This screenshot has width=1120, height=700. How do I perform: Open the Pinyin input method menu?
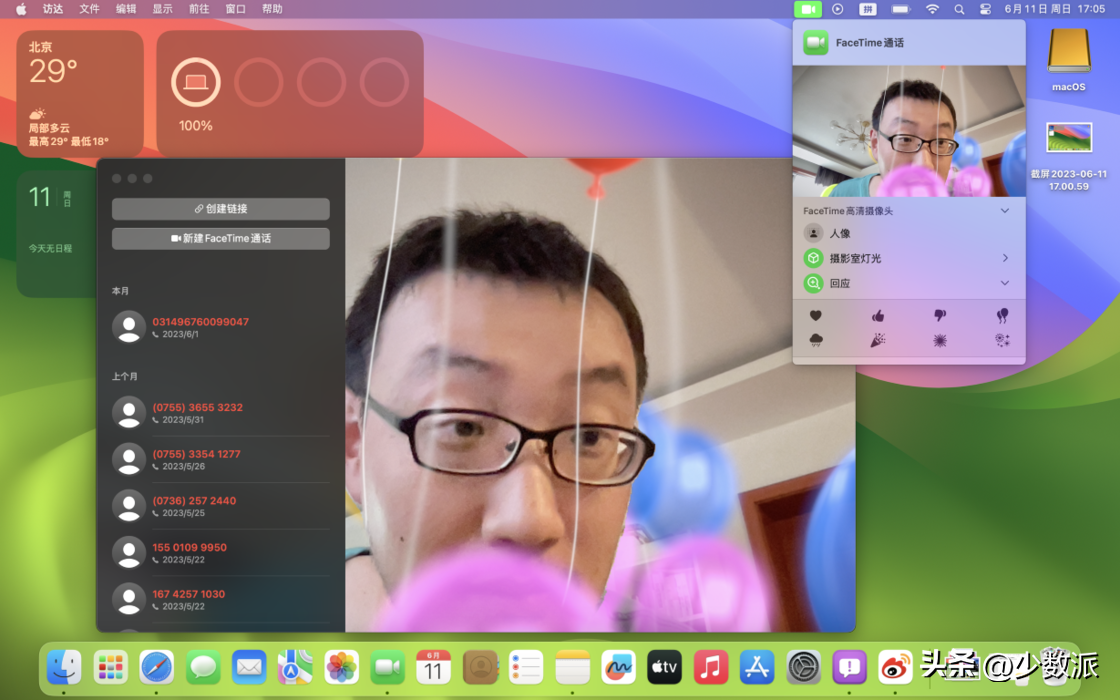pyautogui.click(x=868, y=9)
